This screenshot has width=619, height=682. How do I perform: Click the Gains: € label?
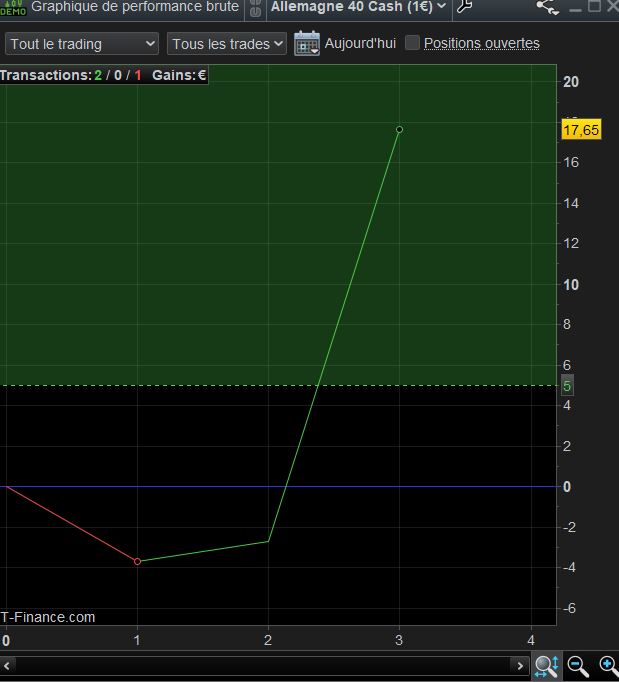(179, 75)
